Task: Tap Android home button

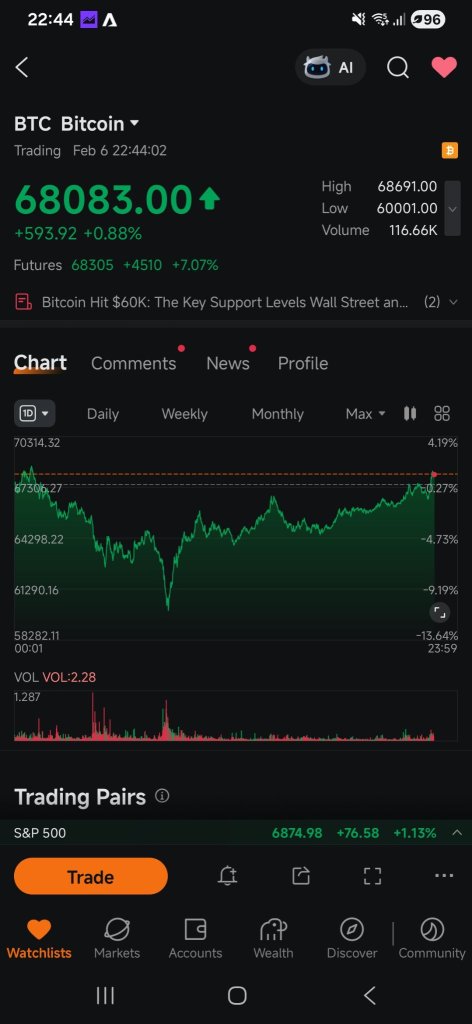Action: (x=237, y=995)
